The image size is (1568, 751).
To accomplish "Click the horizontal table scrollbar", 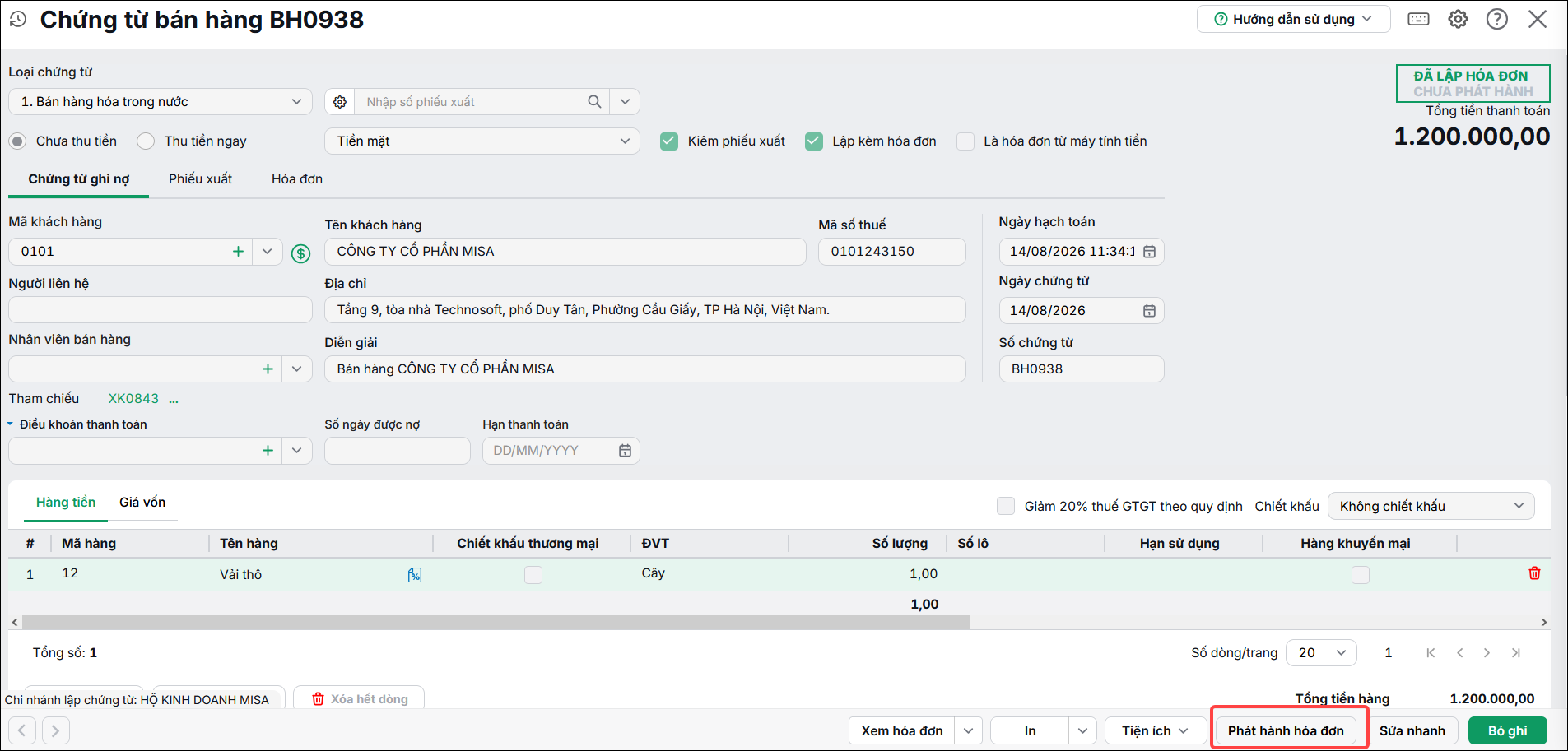I will tap(496, 623).
